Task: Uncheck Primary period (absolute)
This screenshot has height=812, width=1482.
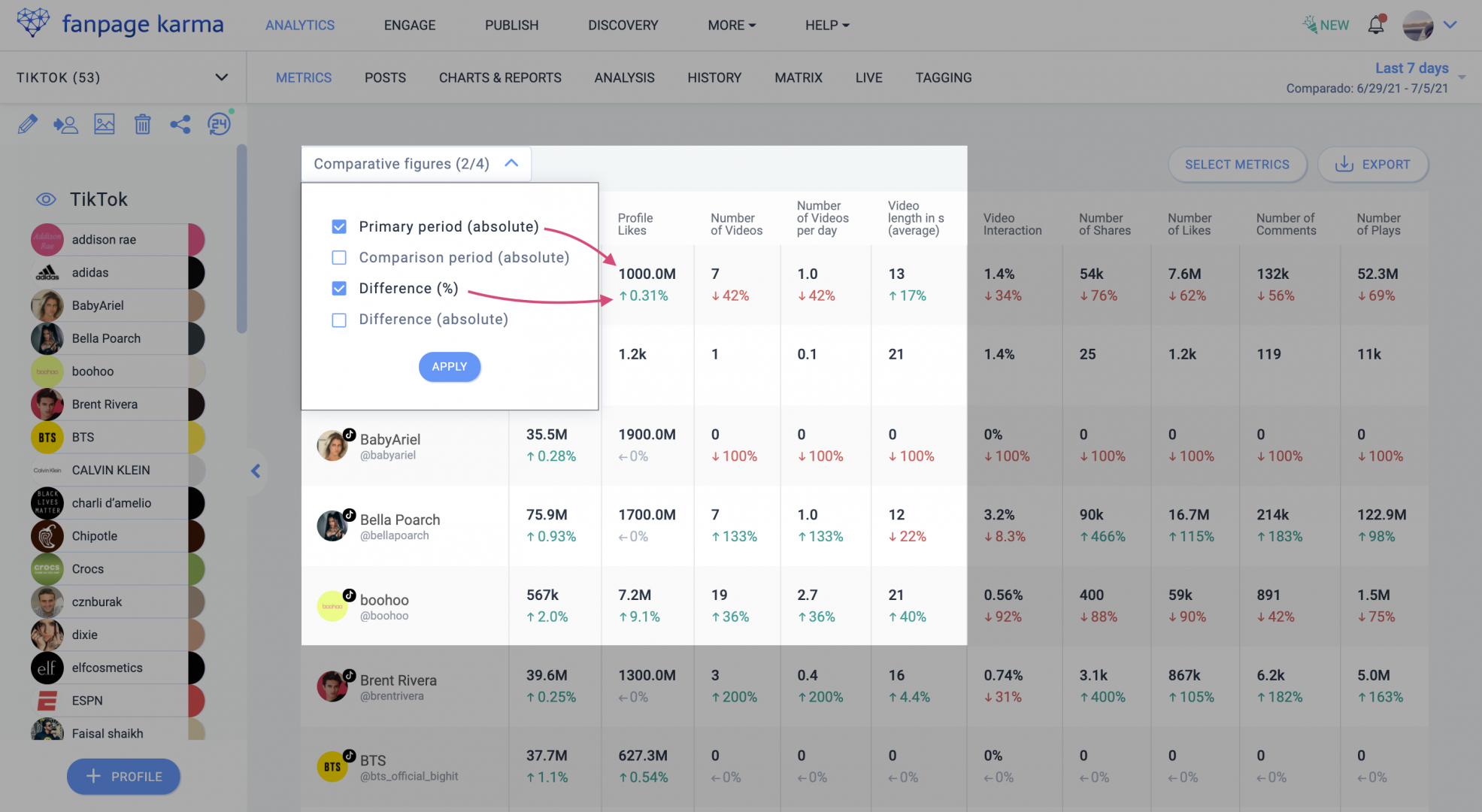Action: 339,226
